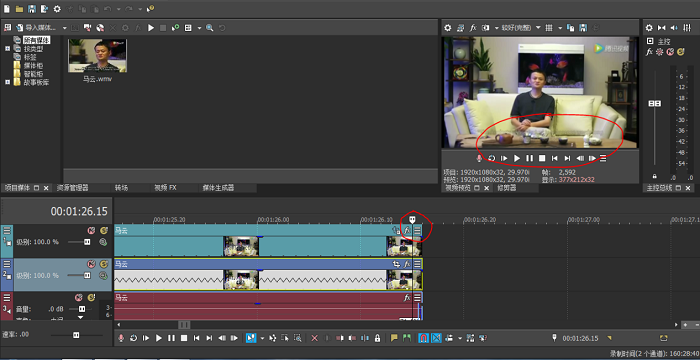Screen dimensions: 700x360
Task: Select the 所有媒体 tree item
Action: coord(36,40)
